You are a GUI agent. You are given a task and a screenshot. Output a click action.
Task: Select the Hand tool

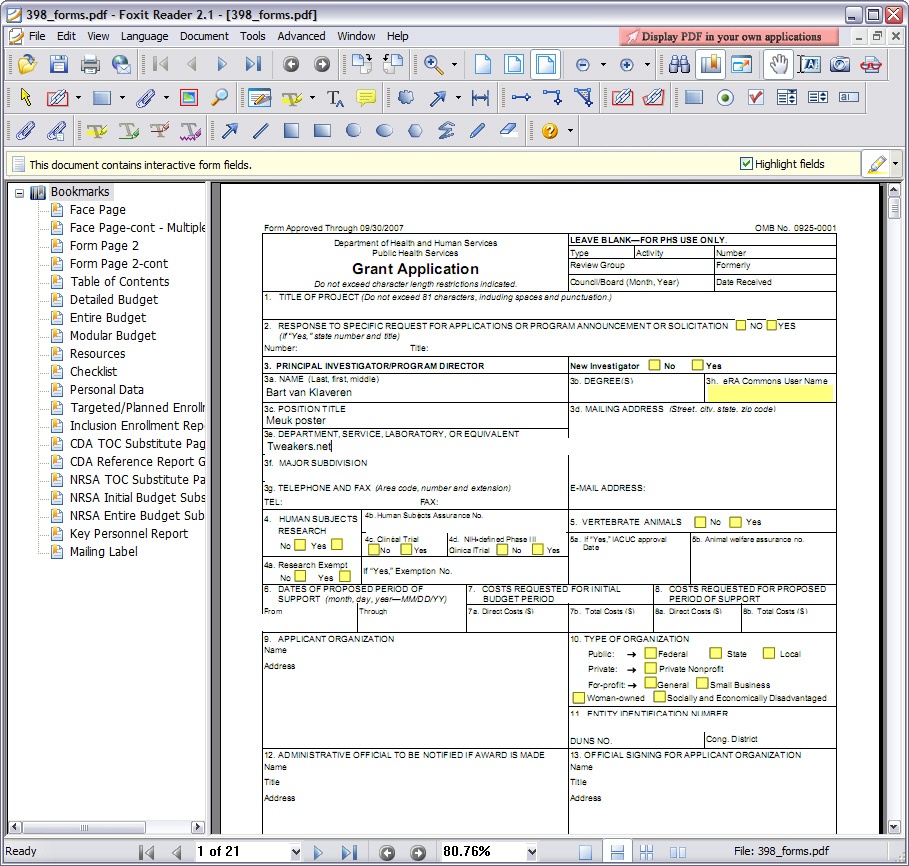coord(777,65)
